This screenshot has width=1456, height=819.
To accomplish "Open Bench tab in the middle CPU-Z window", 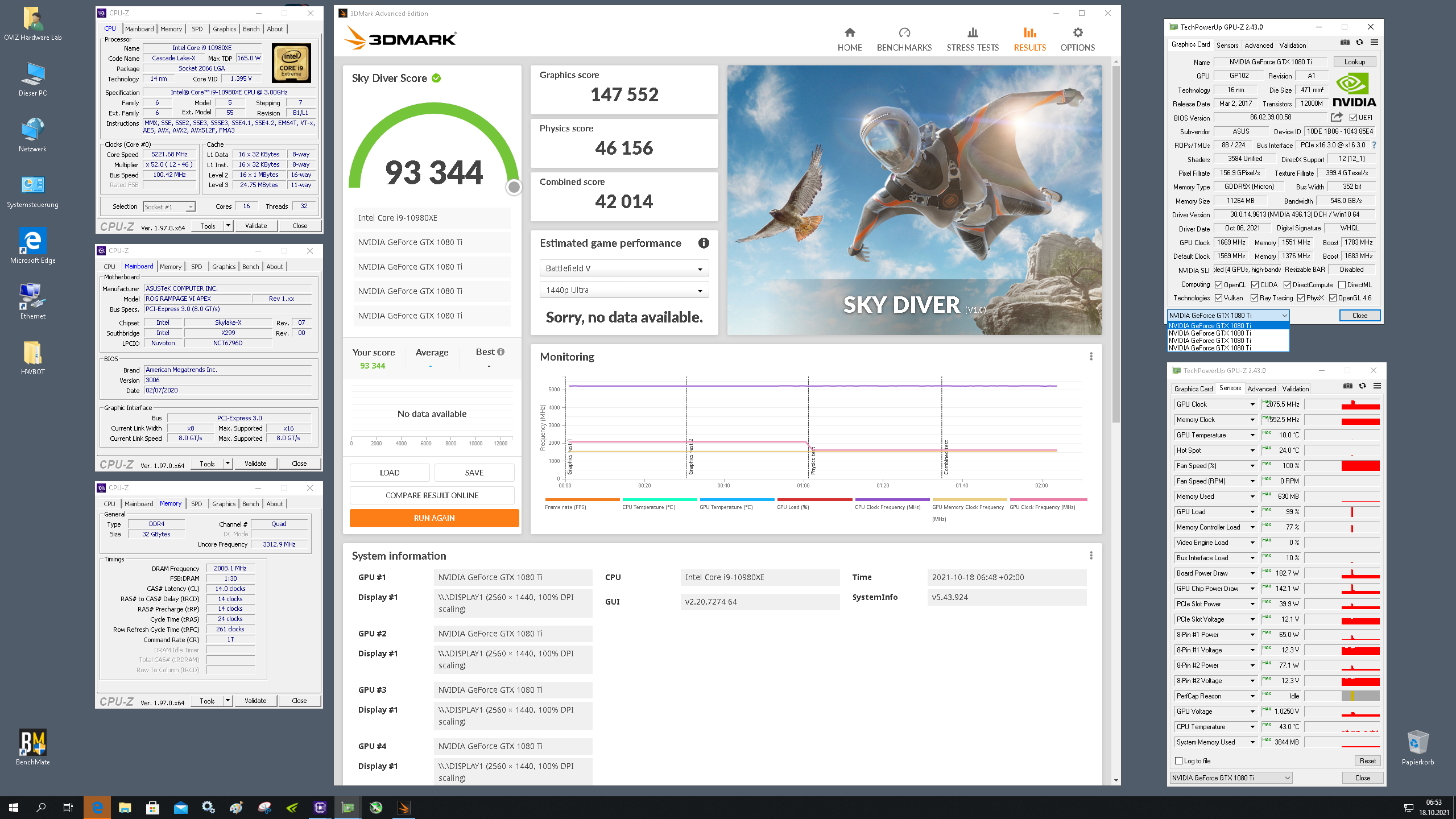I will 250,267.
